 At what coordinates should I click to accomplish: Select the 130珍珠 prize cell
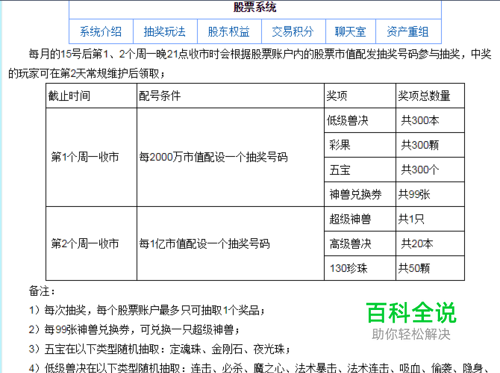[x=360, y=268]
